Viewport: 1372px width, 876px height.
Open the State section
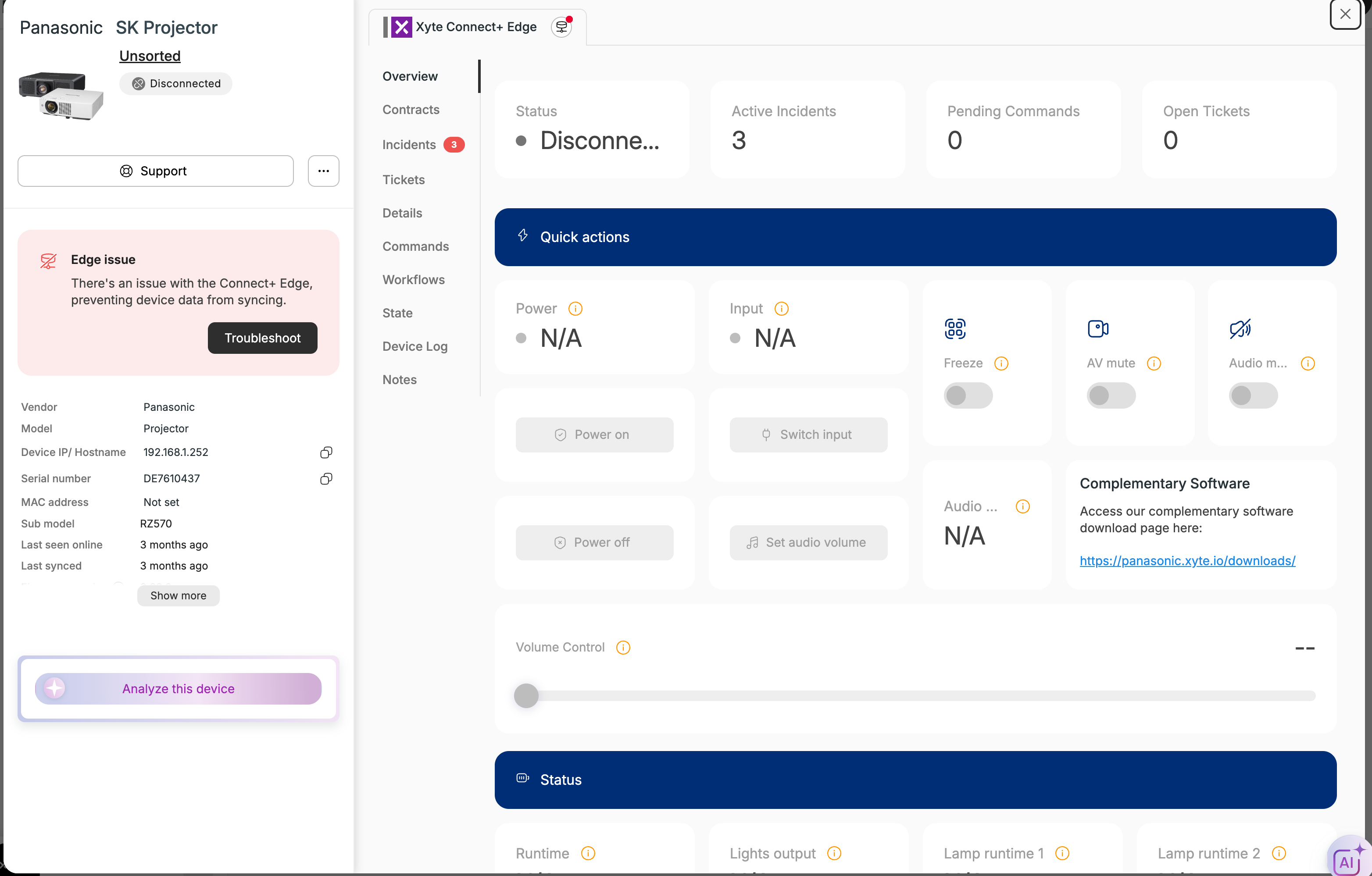click(398, 313)
